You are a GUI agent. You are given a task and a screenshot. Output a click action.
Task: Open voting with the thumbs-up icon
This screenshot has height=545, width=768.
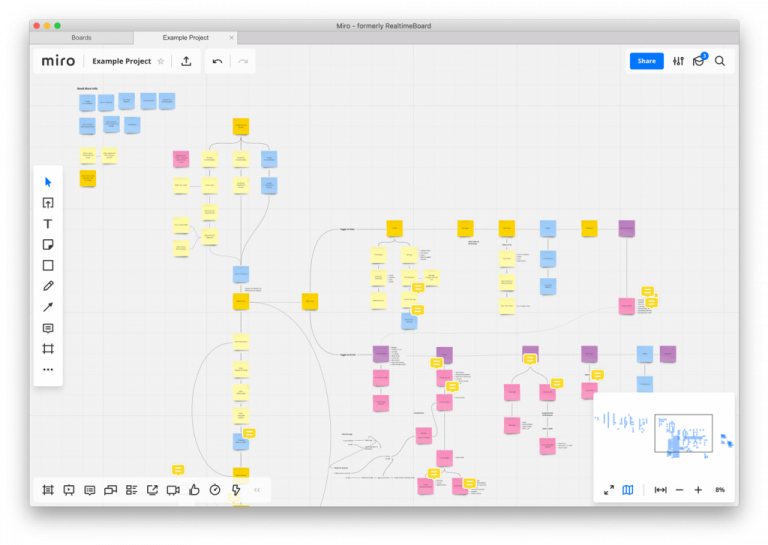[x=194, y=490]
